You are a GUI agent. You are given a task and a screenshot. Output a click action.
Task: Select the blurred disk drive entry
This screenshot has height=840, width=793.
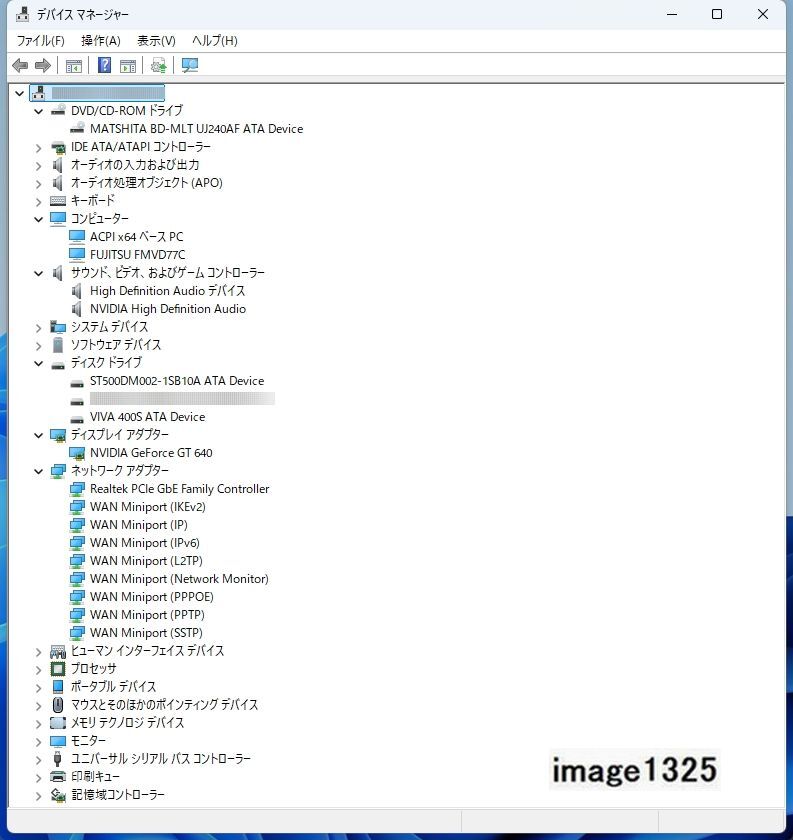point(182,399)
